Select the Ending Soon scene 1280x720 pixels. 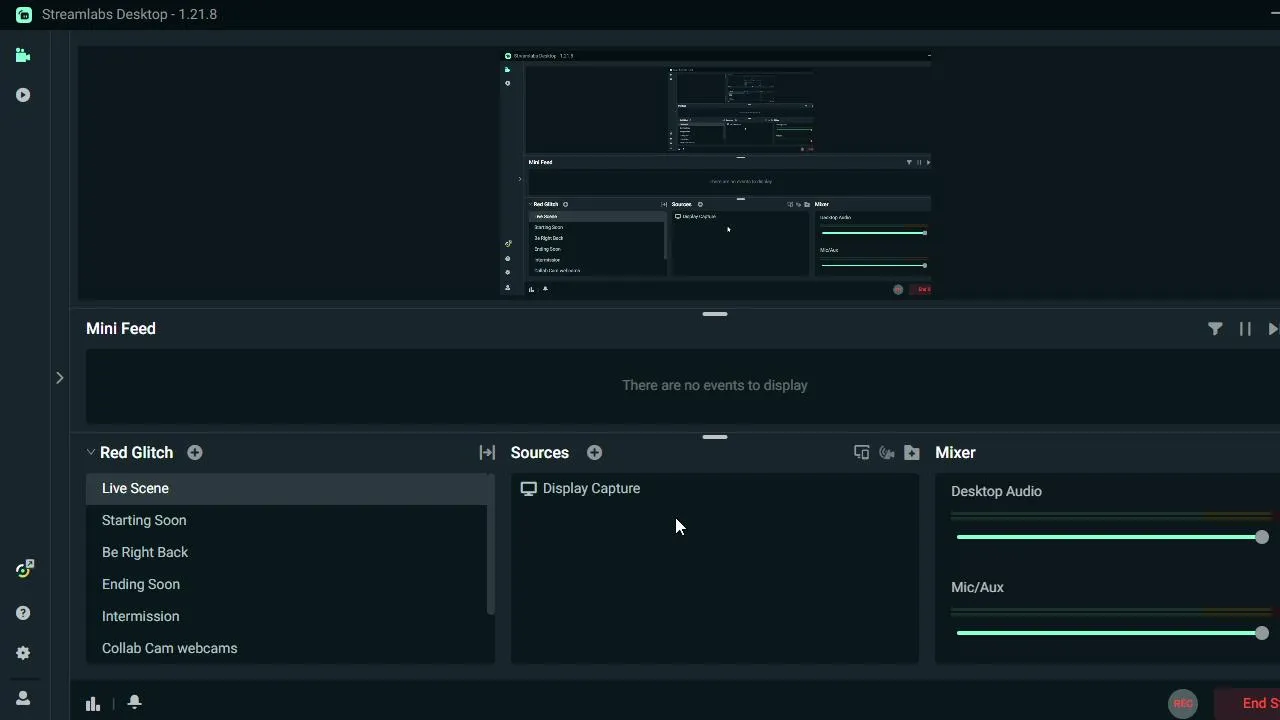click(286, 585)
